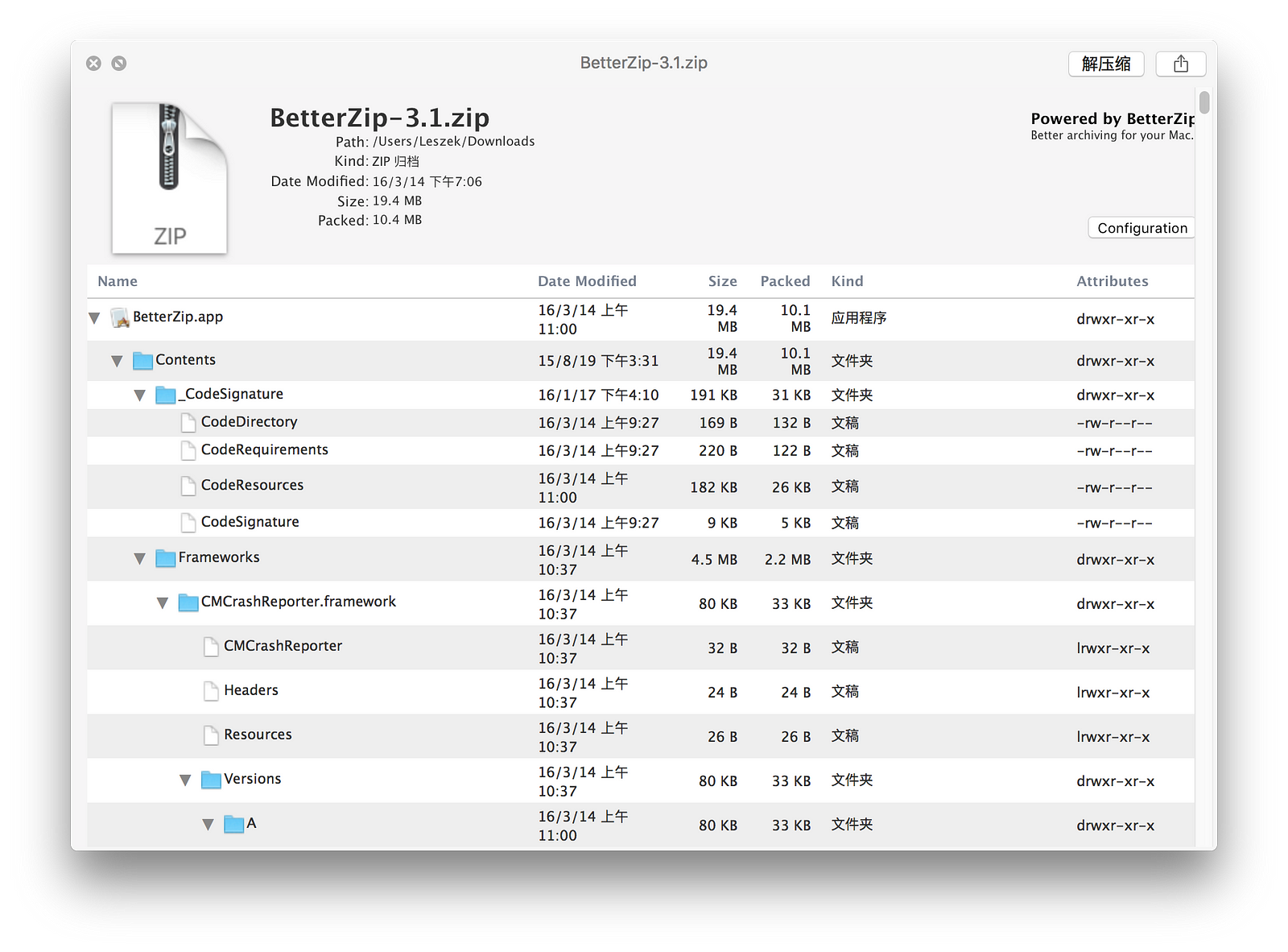The image size is (1288, 952).
Task: Click the 'lrwxr-xr-x' attribute of Headers
Action: pos(1113,693)
